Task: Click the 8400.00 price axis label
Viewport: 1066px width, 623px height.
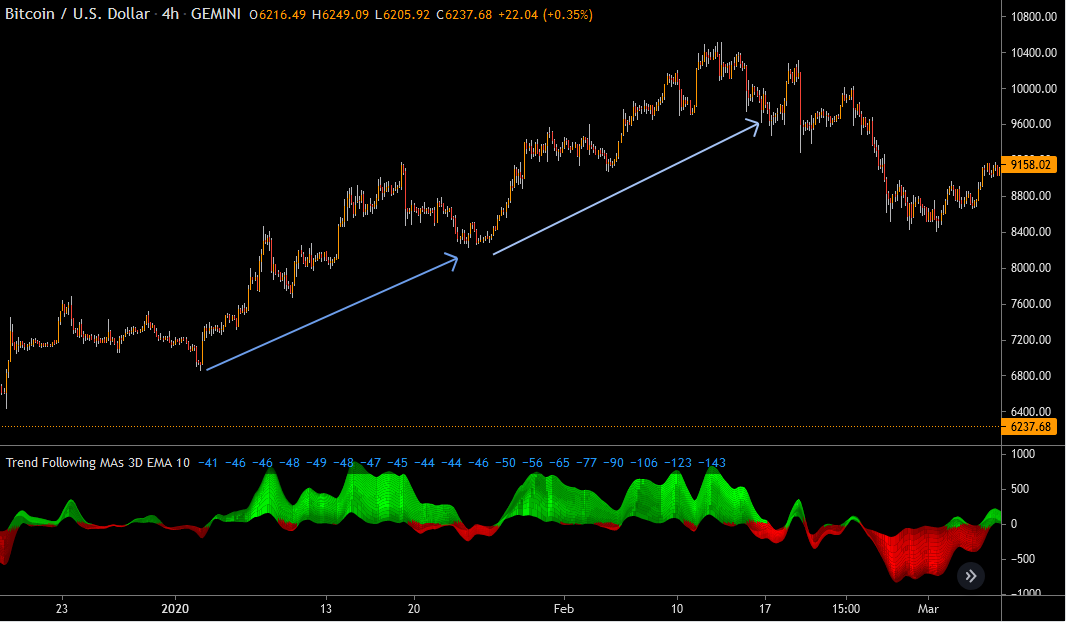Action: [1033, 233]
